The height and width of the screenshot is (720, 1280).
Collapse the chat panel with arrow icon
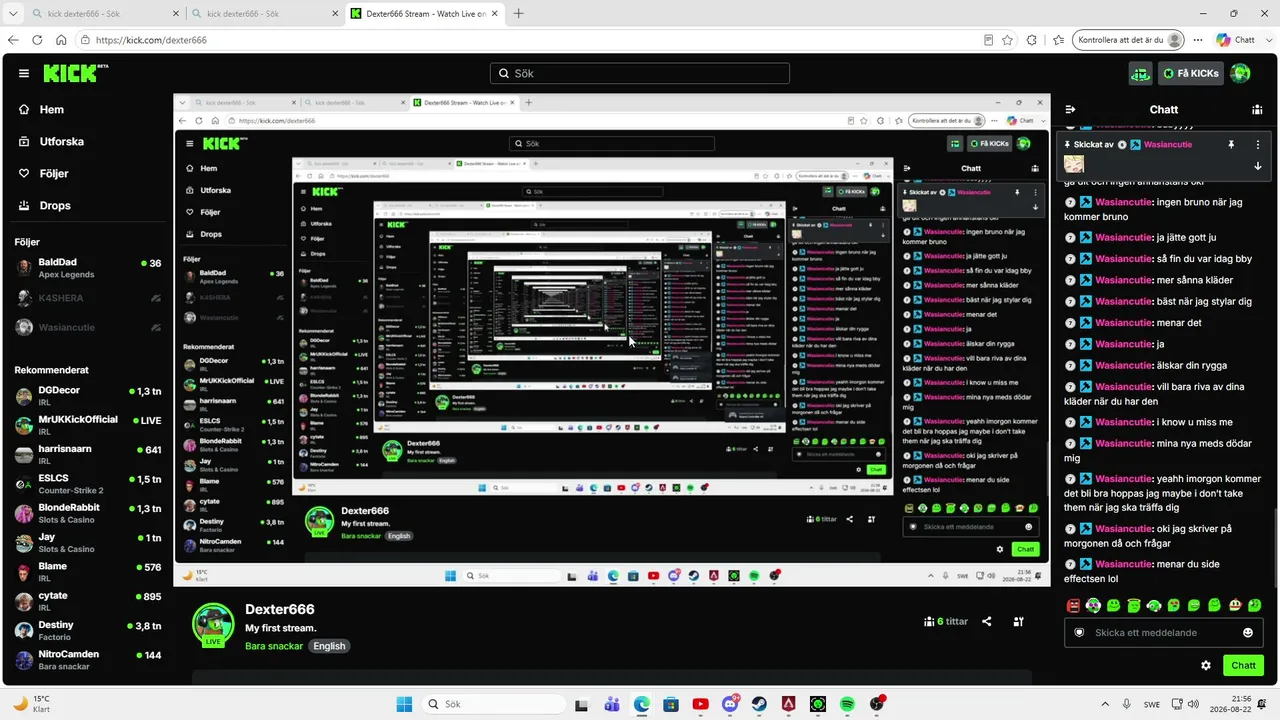point(1070,110)
